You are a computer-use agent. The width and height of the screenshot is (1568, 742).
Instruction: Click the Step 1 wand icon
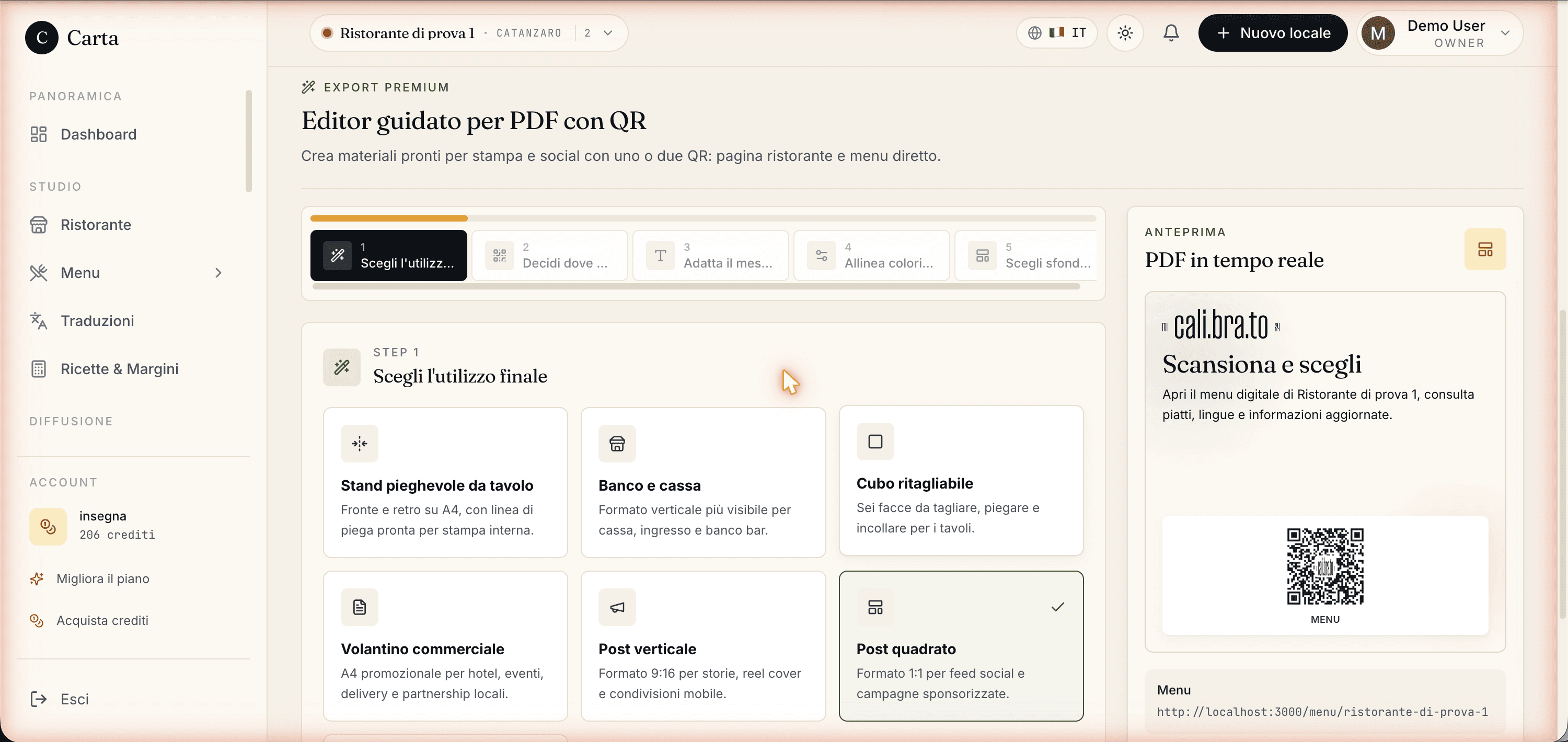coord(341,367)
